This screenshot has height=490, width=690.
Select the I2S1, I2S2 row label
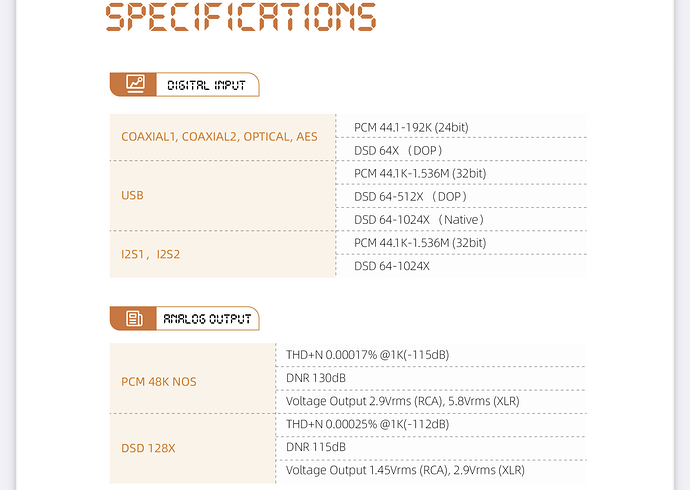tap(150, 254)
